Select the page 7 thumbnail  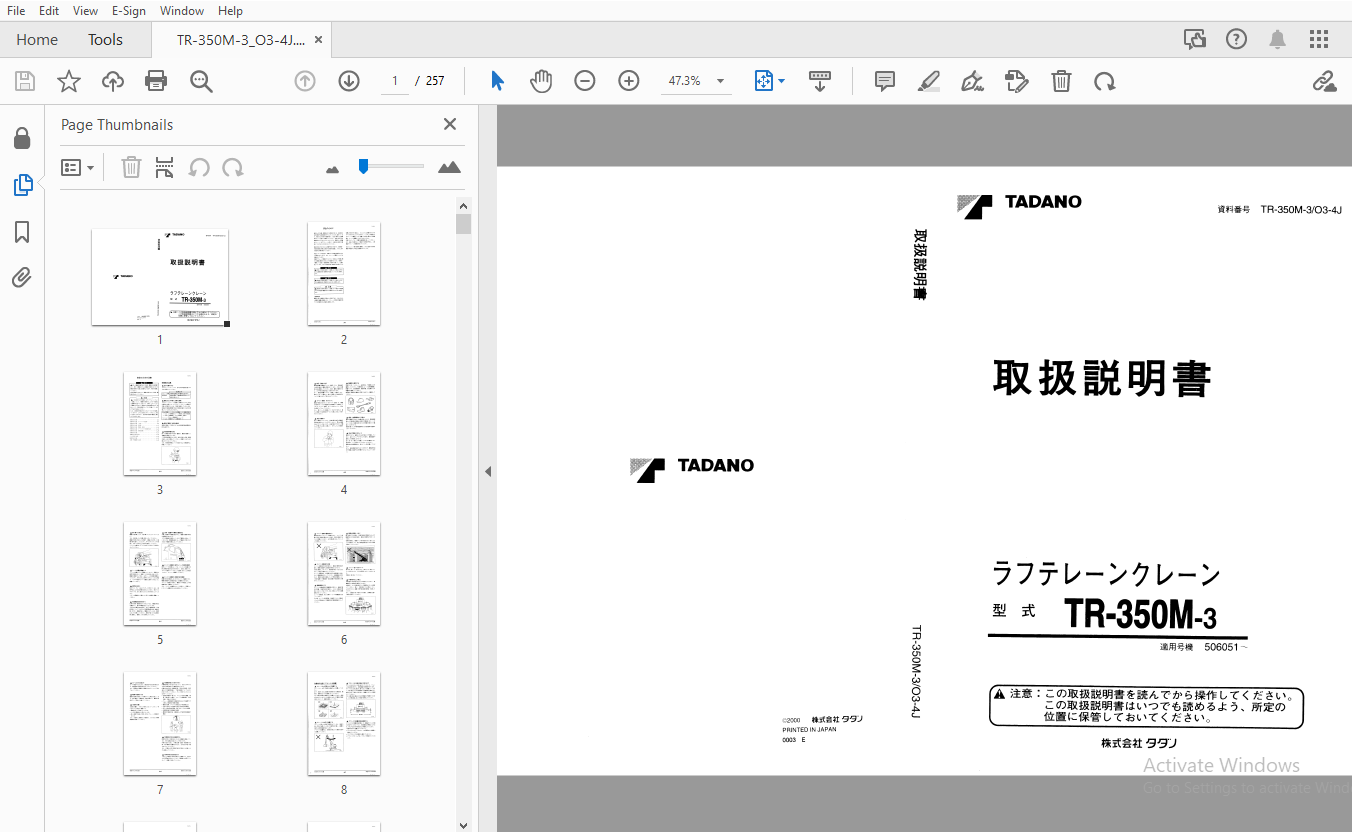tap(160, 724)
